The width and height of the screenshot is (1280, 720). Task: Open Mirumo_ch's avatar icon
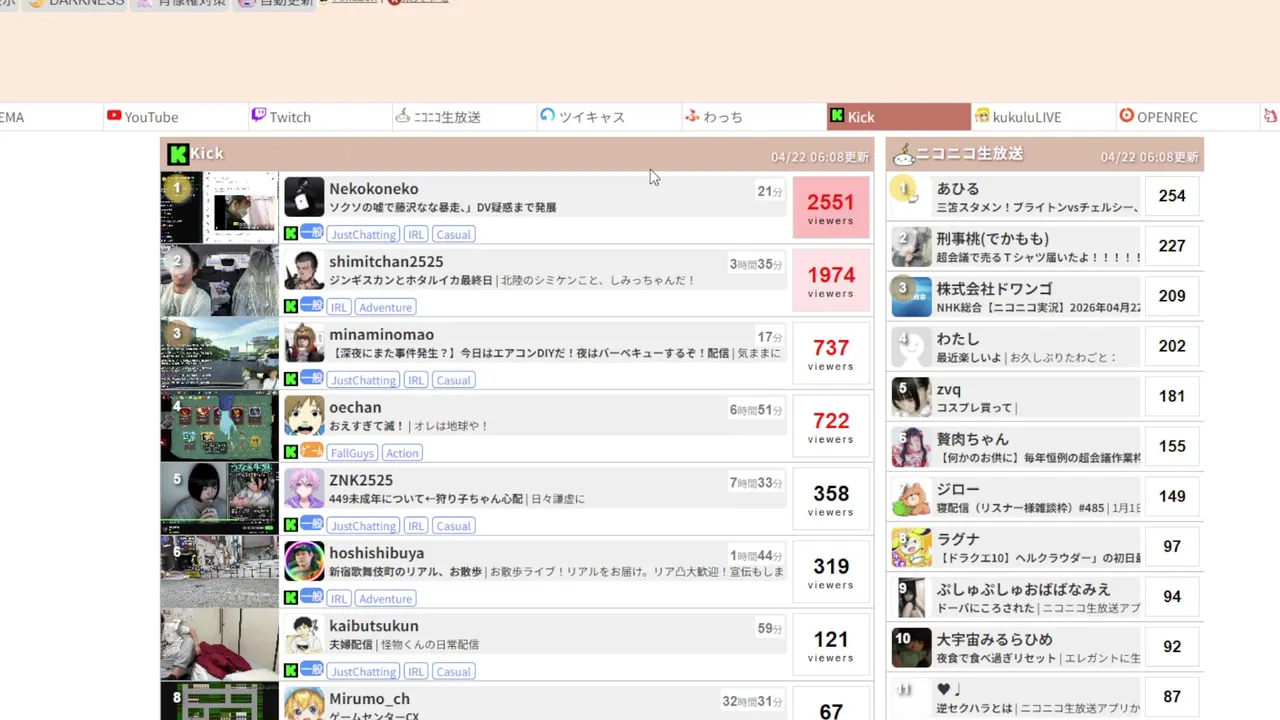click(304, 704)
